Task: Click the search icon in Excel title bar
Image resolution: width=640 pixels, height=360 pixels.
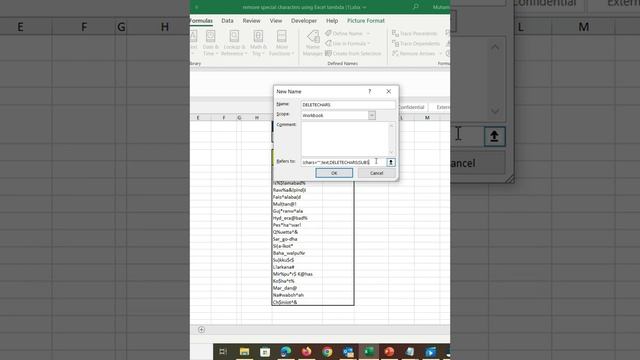Action: (415, 7)
